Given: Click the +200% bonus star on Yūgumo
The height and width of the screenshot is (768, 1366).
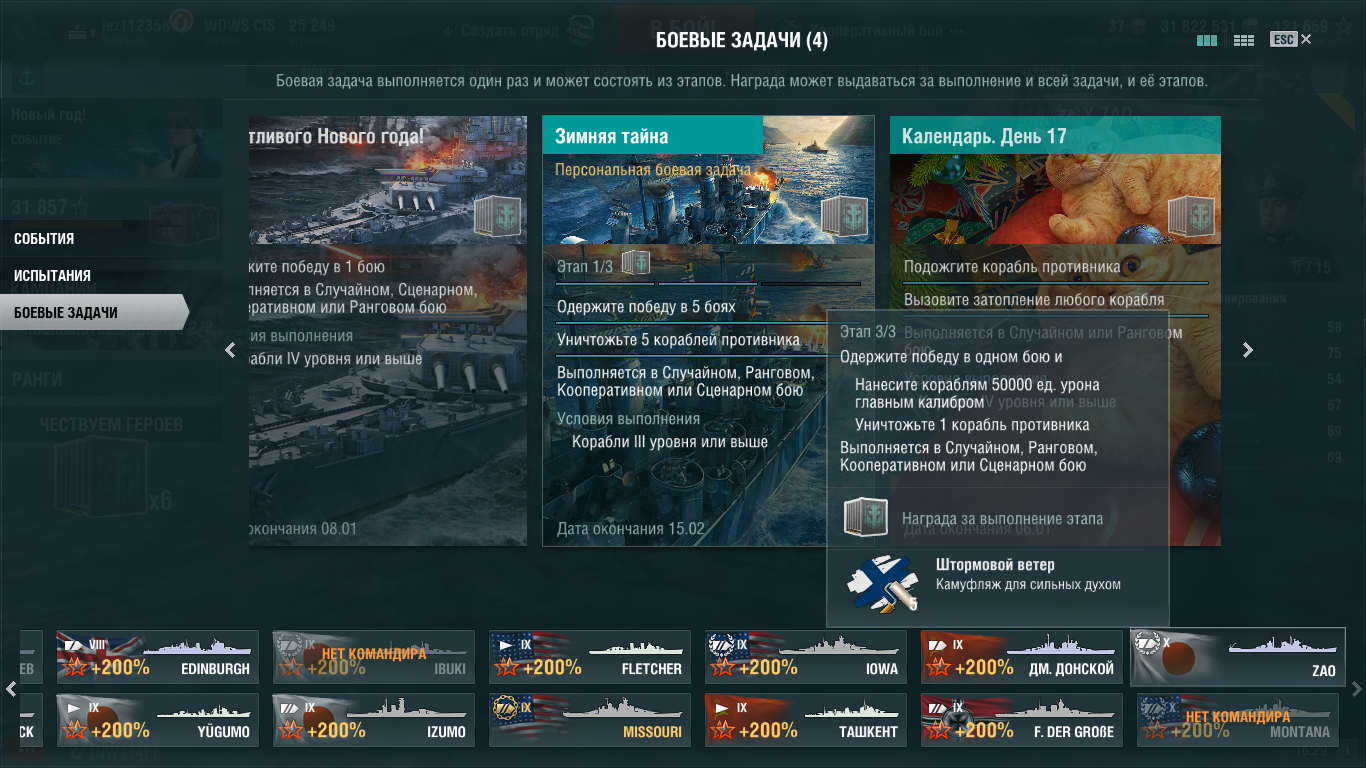Looking at the screenshot, I should tap(76, 731).
